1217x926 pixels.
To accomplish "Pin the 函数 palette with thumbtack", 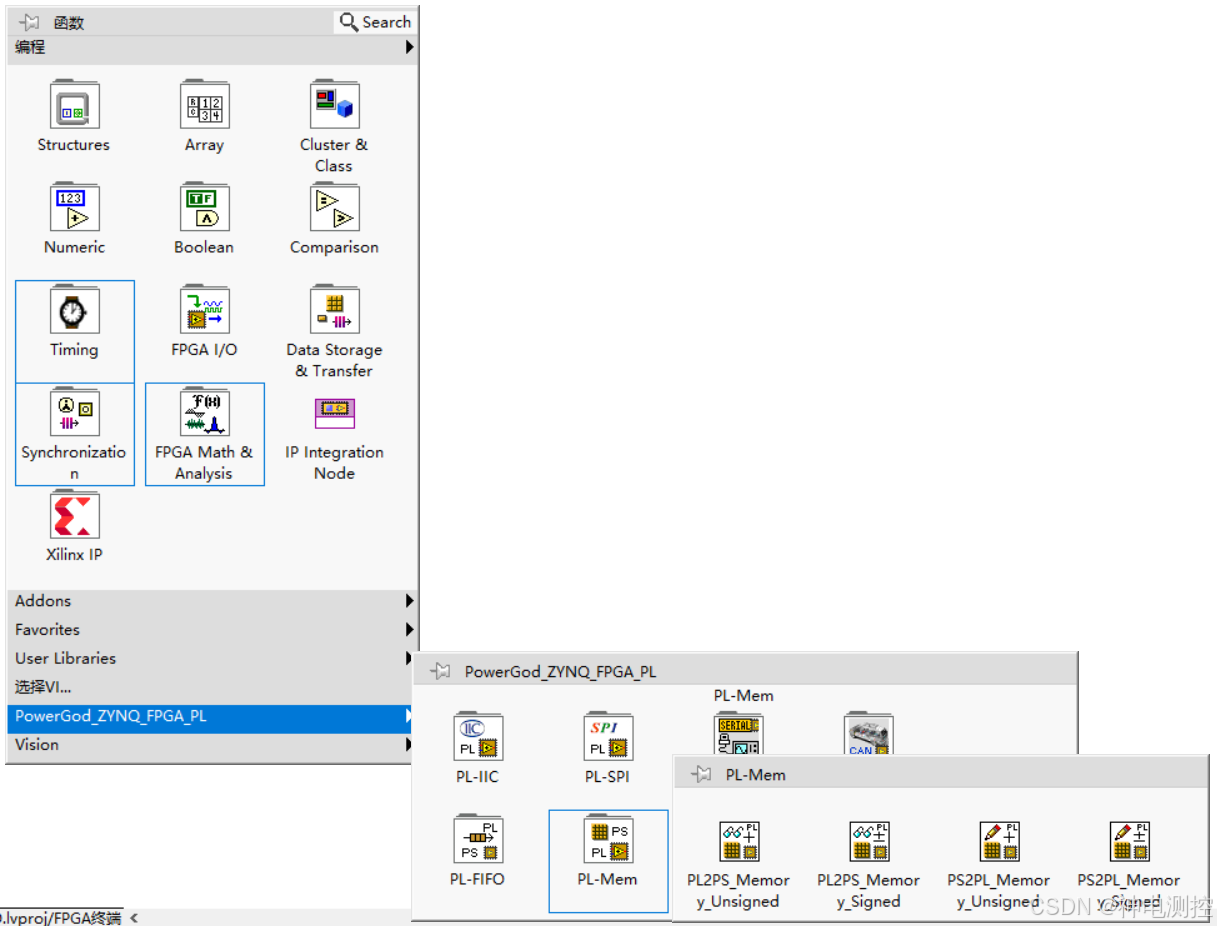I will click(x=29, y=22).
